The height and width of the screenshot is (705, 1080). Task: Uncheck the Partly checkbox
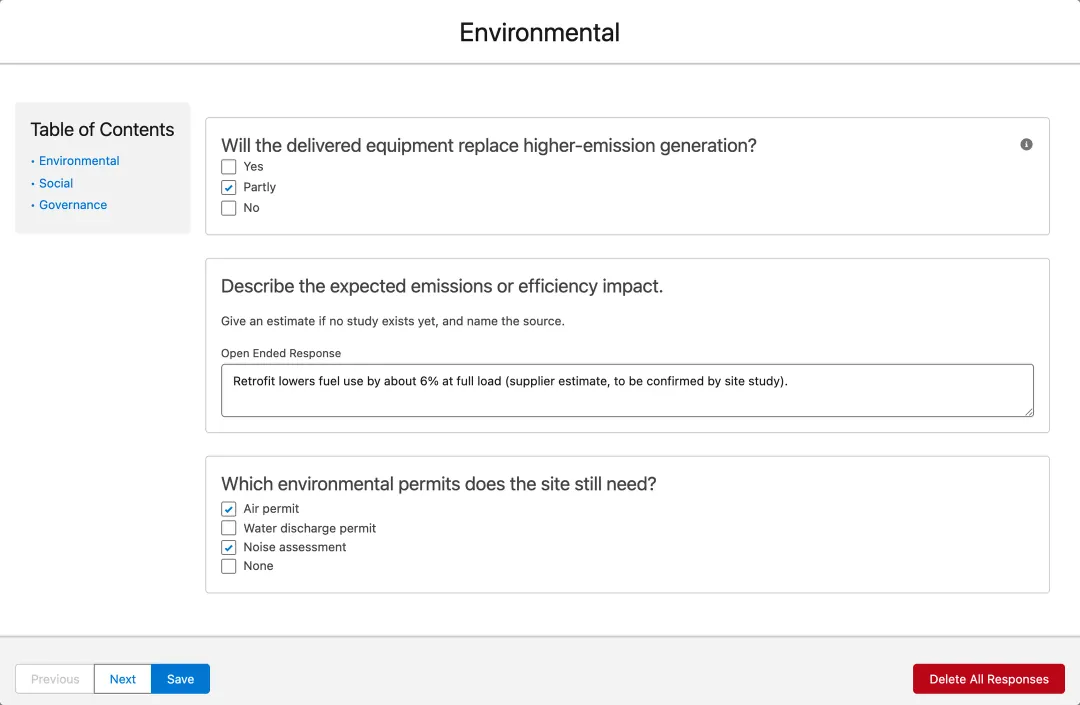point(229,187)
